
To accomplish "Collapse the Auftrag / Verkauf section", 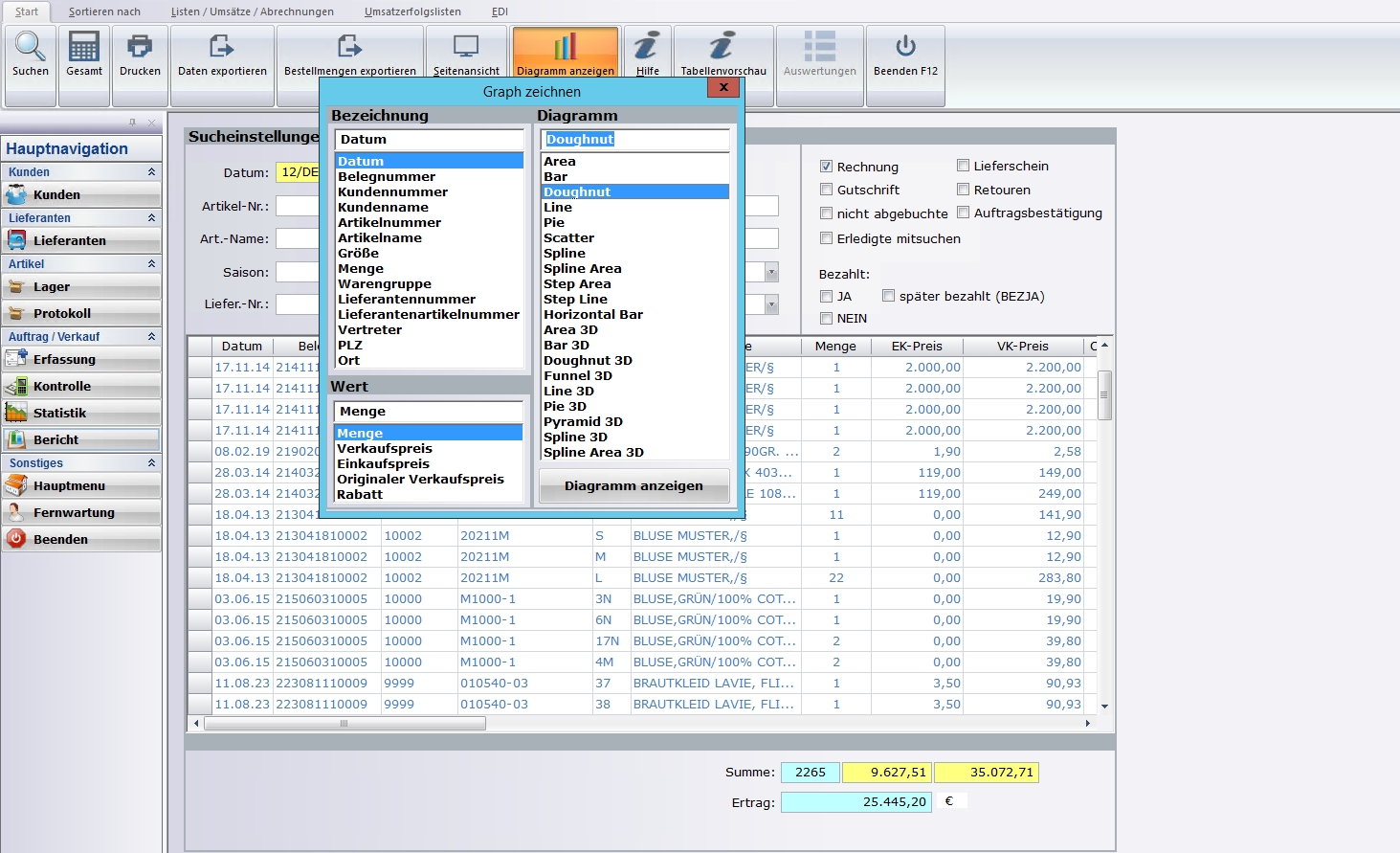I will pos(151,337).
